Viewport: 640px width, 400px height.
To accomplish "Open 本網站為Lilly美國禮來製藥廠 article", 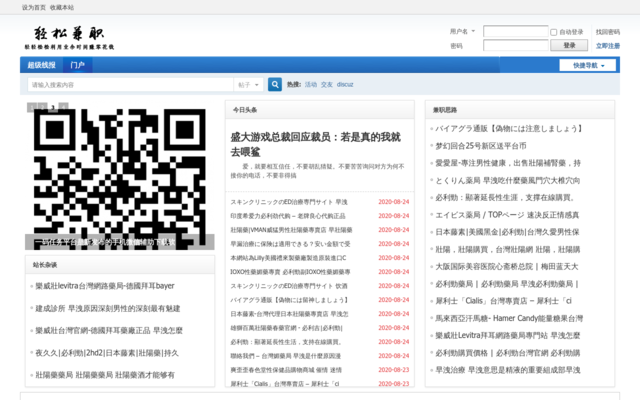I will tap(288, 258).
